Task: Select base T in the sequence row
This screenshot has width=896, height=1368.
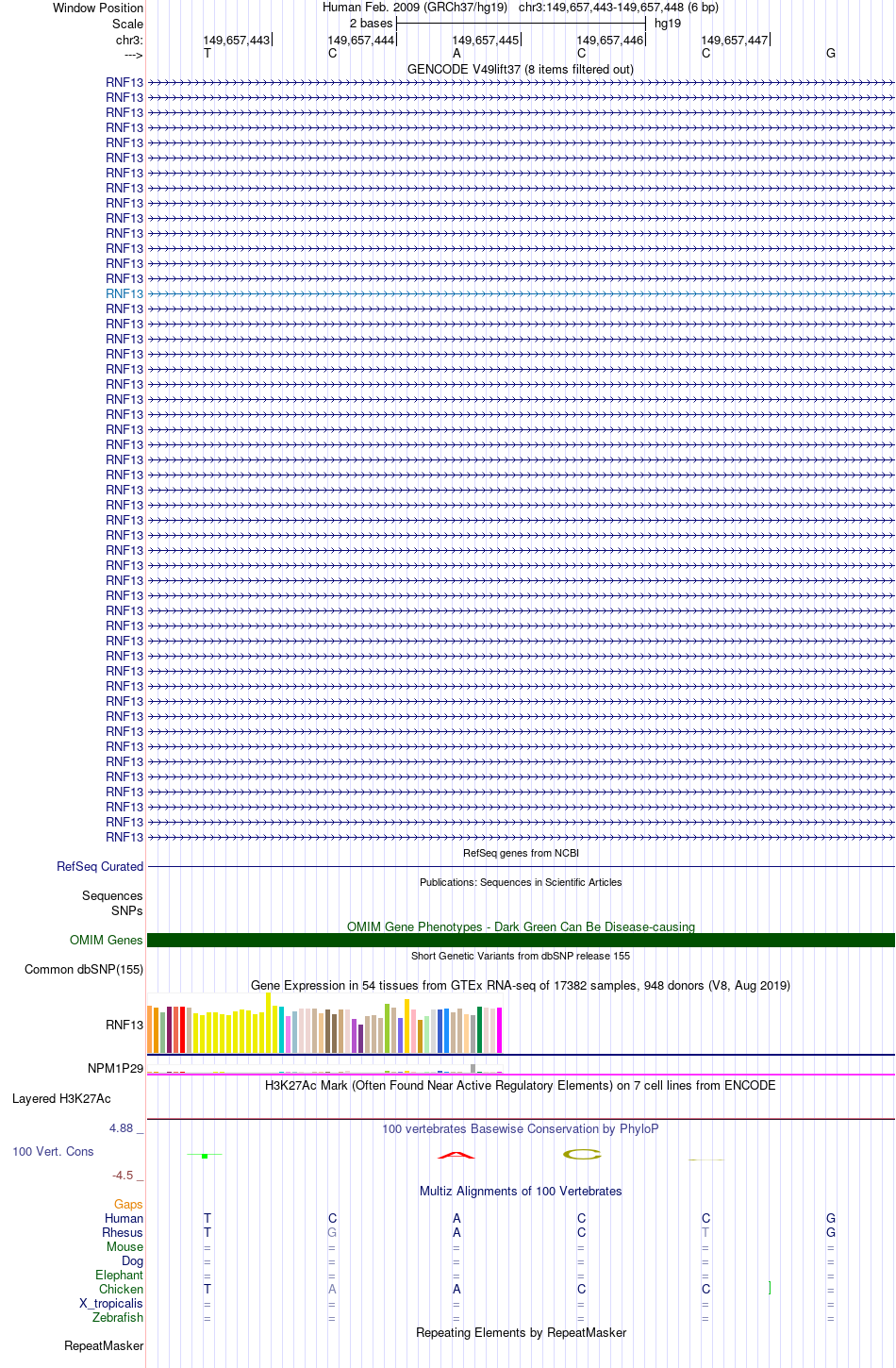Action: point(207,54)
